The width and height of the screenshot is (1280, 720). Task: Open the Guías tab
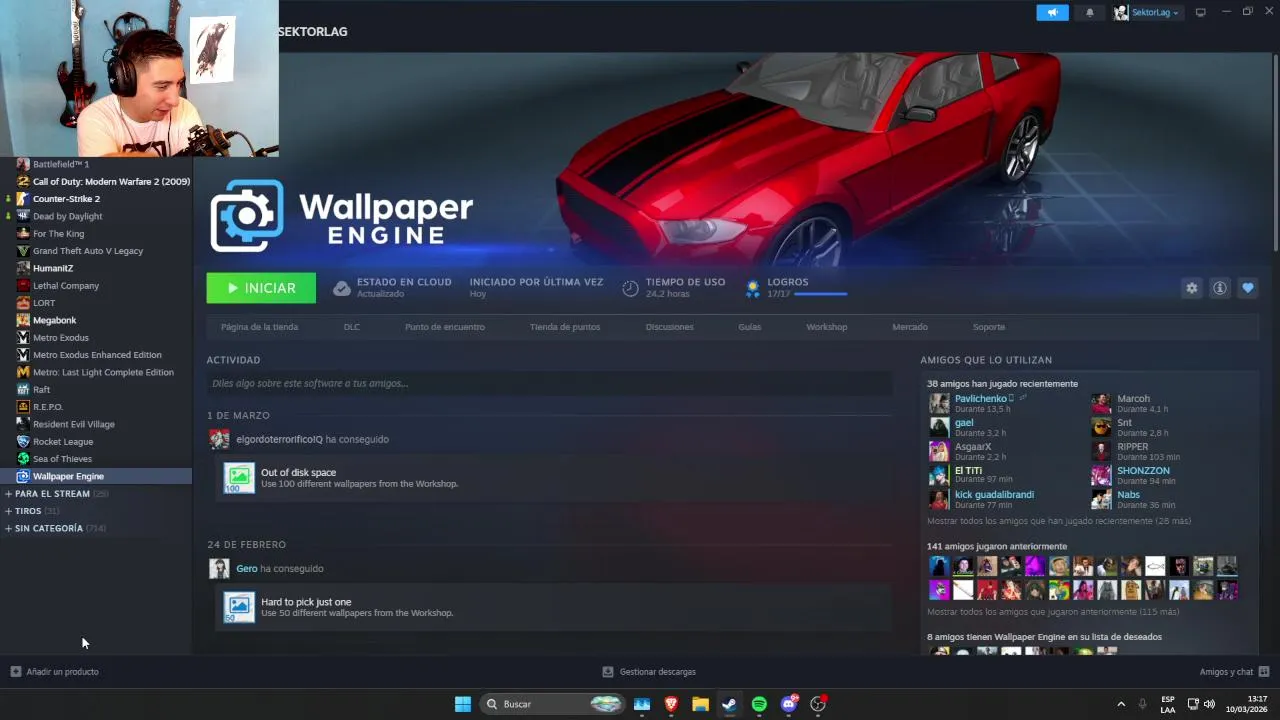[750, 327]
